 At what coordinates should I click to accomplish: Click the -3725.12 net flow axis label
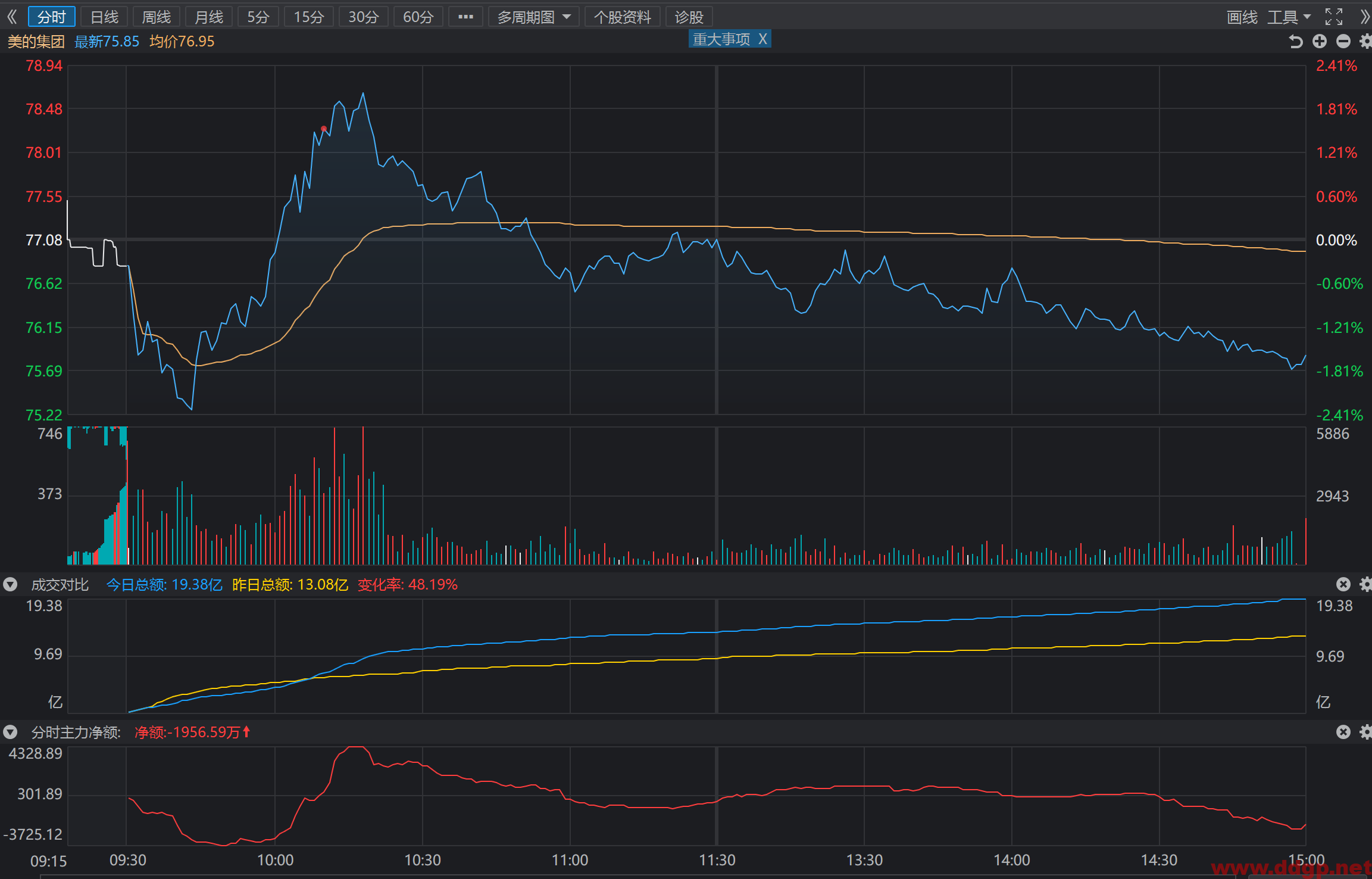coord(33,834)
